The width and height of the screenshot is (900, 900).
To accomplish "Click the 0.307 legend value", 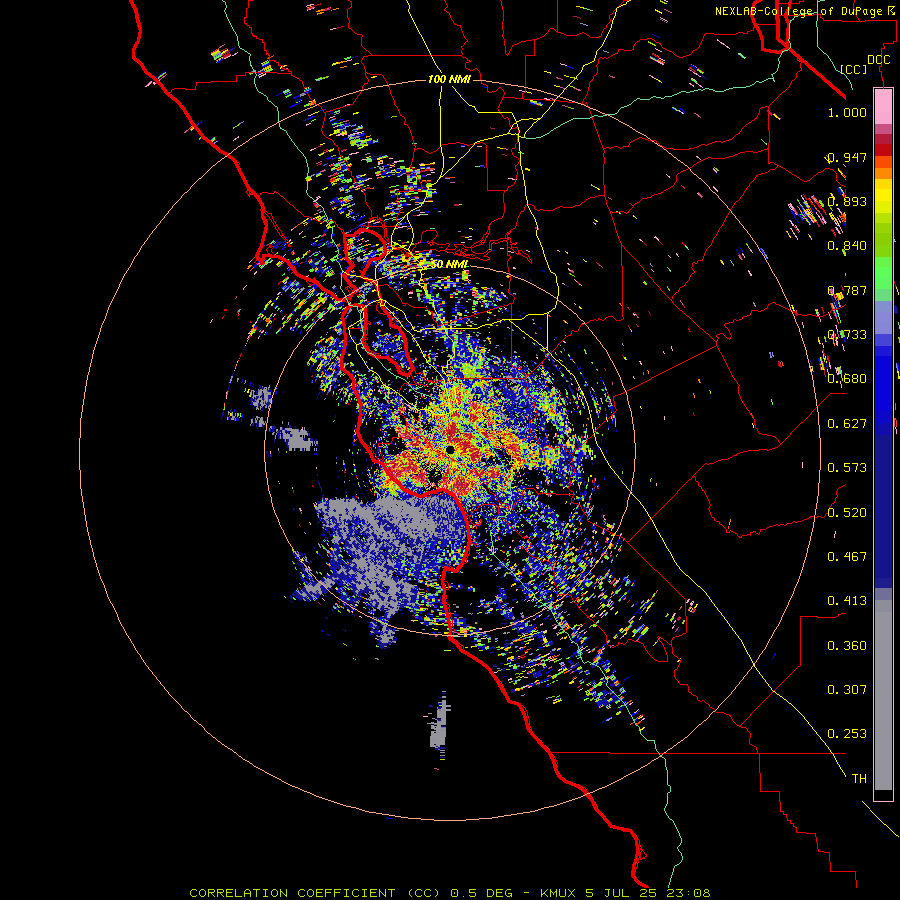I will tap(847, 690).
